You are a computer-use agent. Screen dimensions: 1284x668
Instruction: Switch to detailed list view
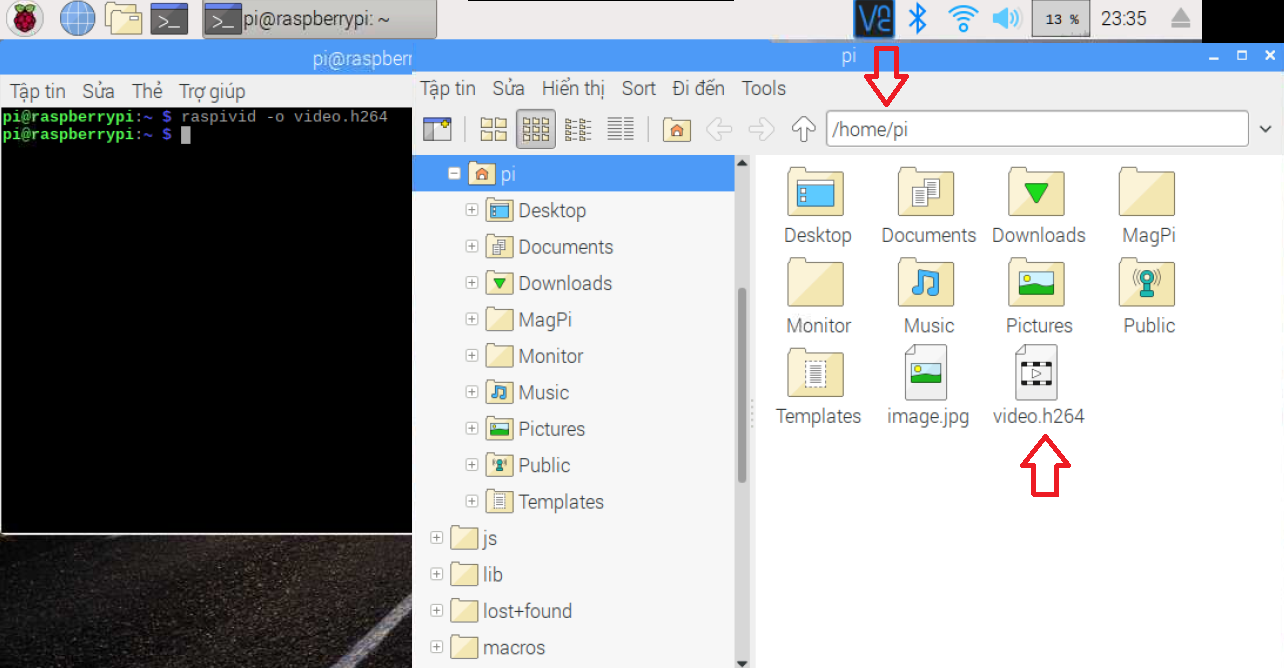pos(620,129)
